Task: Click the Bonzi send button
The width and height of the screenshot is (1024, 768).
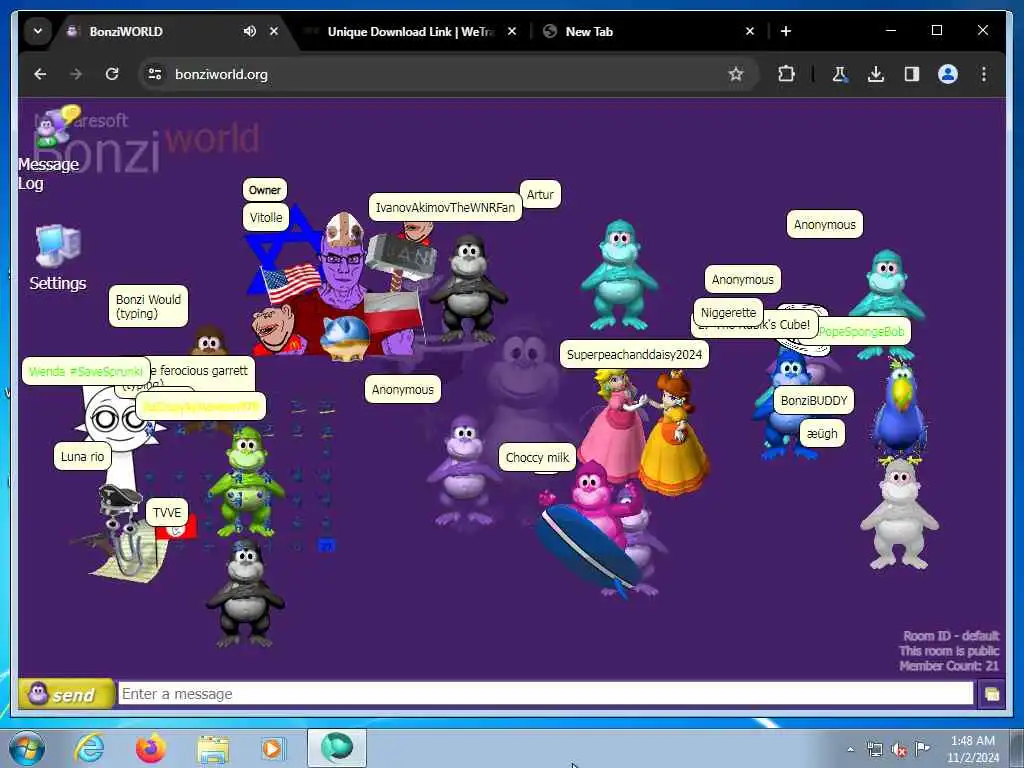Action: [x=65, y=694]
